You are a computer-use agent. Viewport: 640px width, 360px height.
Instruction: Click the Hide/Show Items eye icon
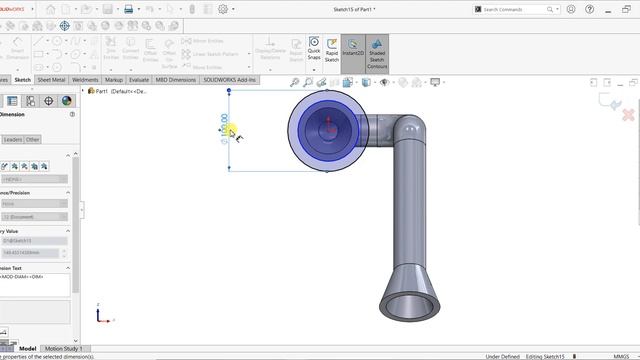(384, 82)
